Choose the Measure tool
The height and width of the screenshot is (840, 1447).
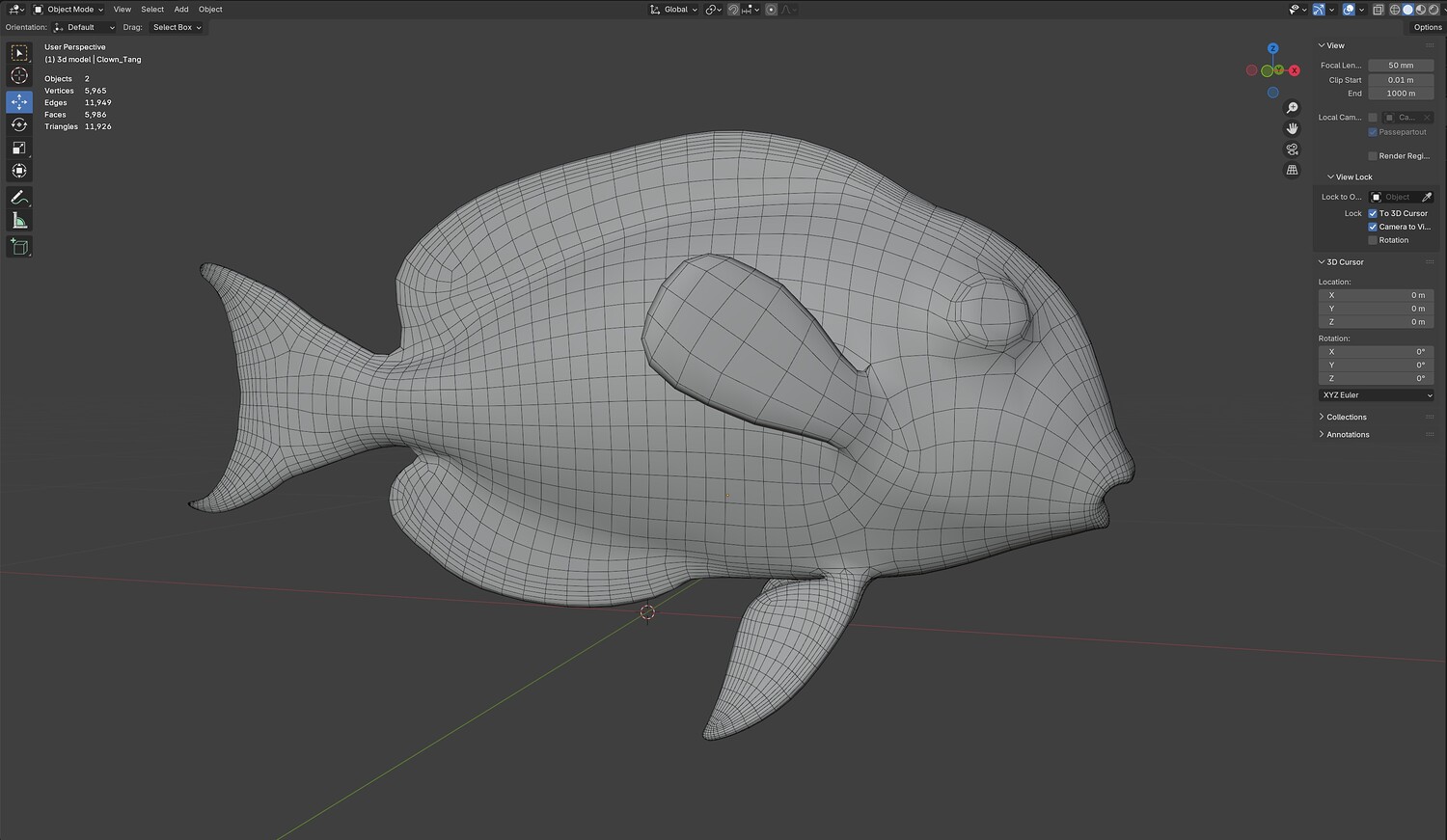pyautogui.click(x=19, y=221)
